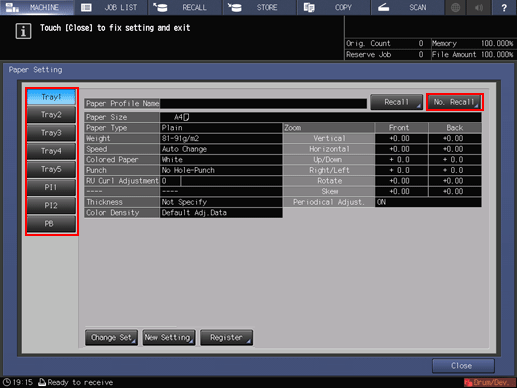The height and width of the screenshot is (388, 517).
Task: Select PI1 tray option
Action: pos(51,187)
